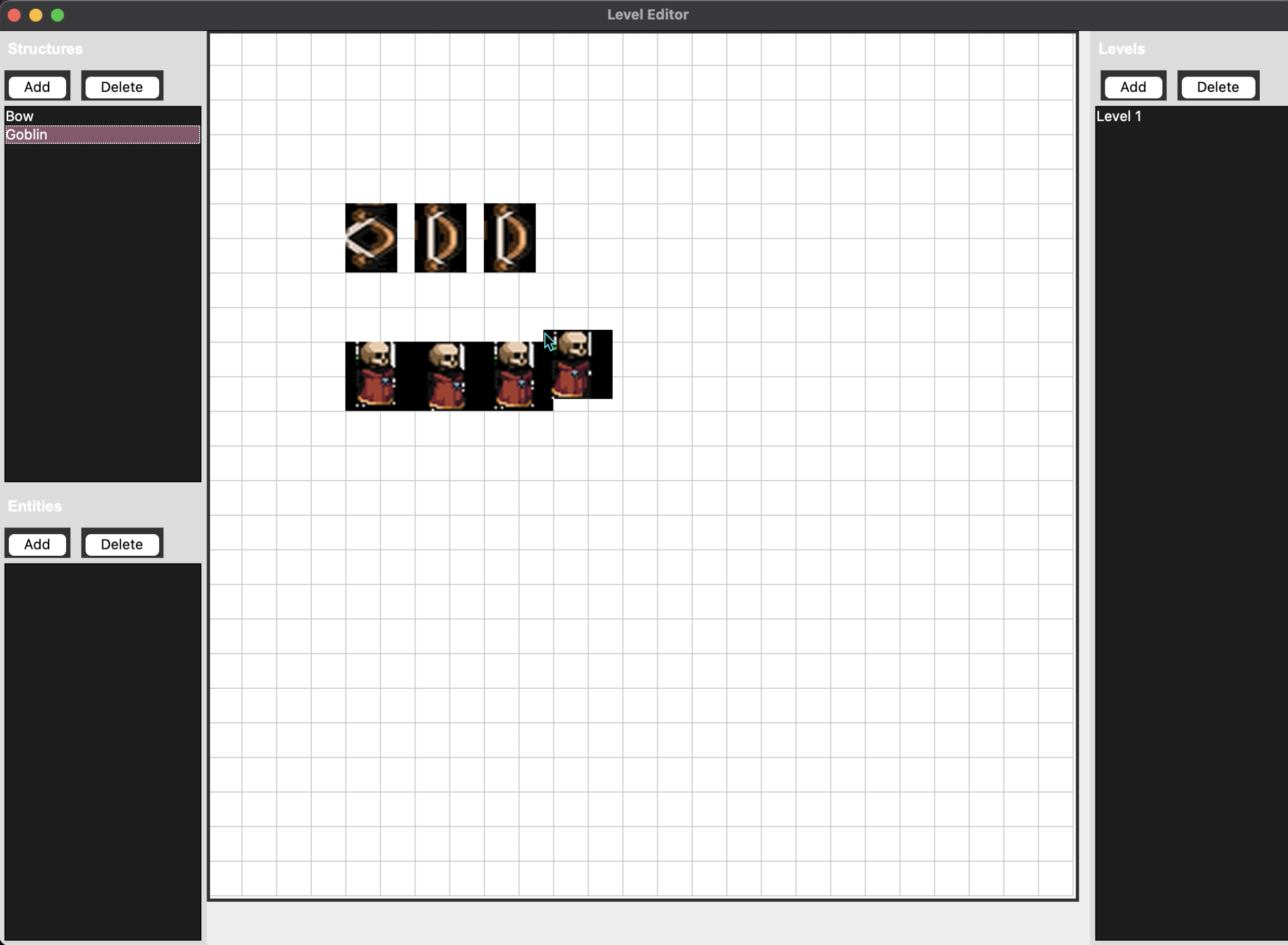
Task: Select the Bow structure in the Structures list
Action: point(20,116)
